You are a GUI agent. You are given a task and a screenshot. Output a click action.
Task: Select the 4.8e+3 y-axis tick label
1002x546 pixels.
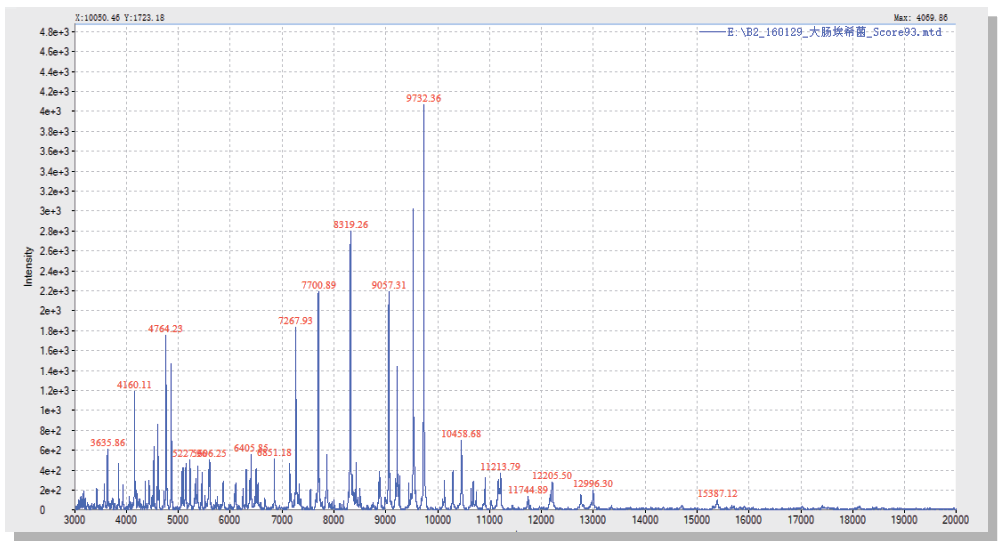(54, 32)
